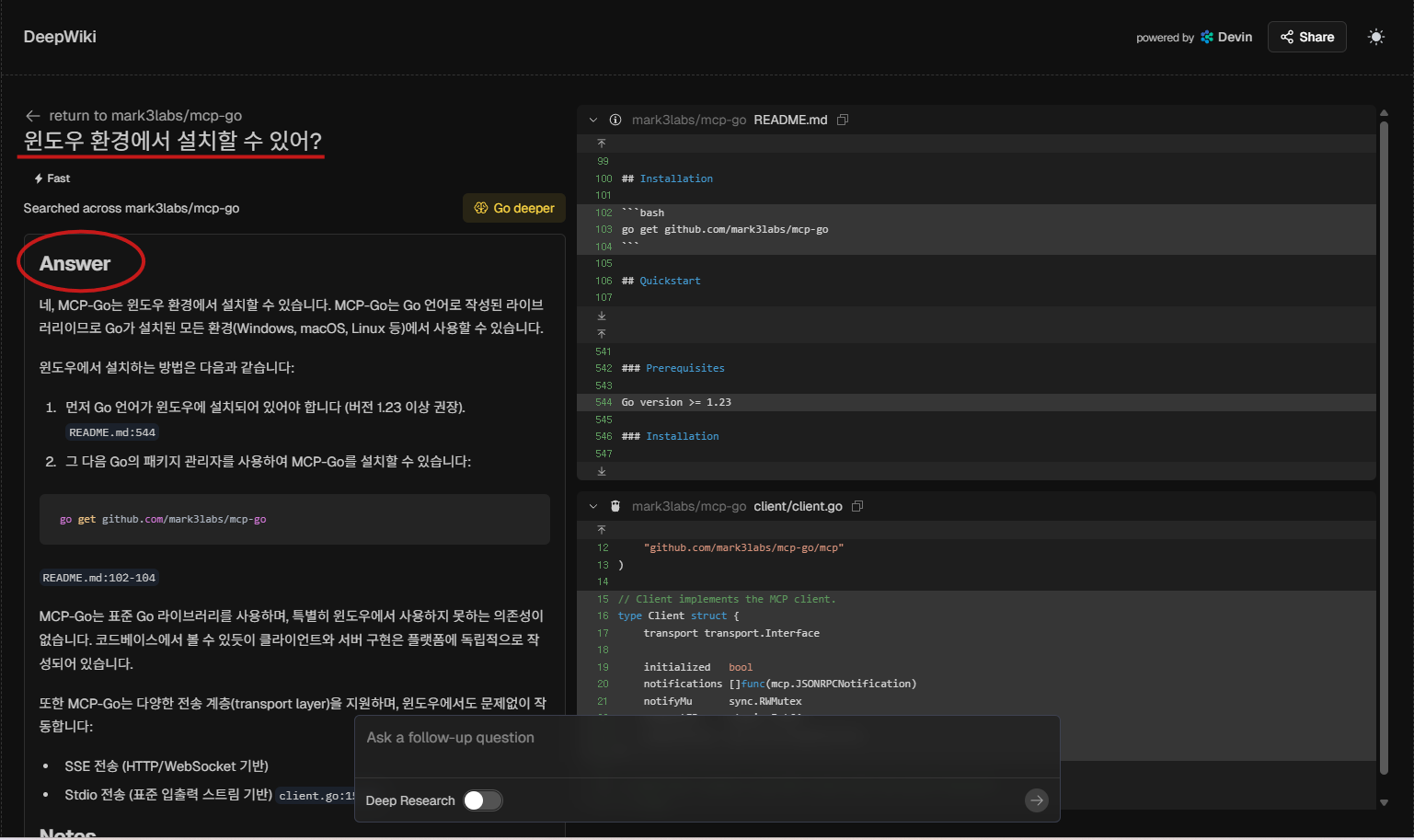Click the 'go get github.com/mark3labs/mcp-go' line 103
The height and width of the screenshot is (840, 1414).
click(x=725, y=229)
